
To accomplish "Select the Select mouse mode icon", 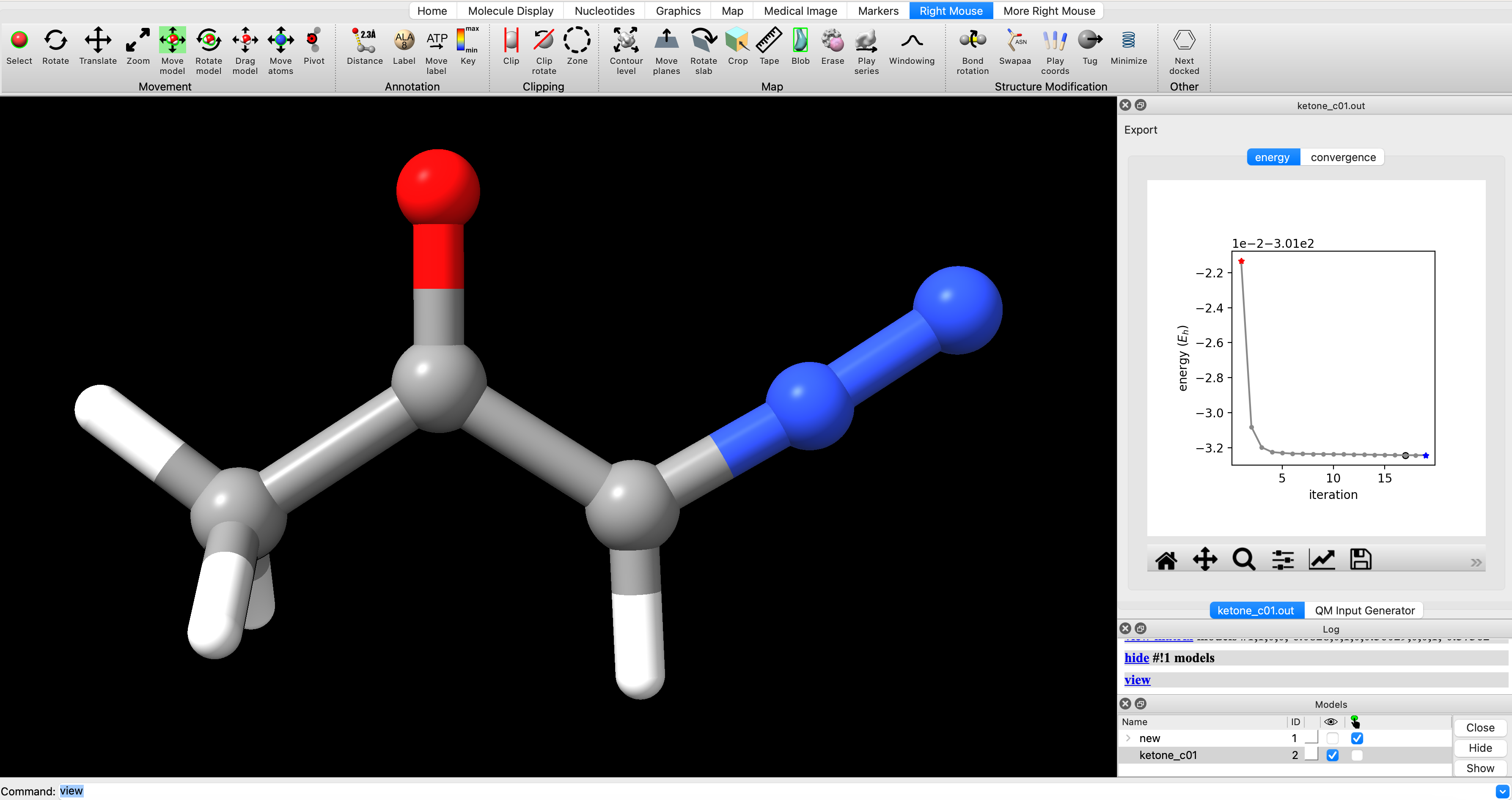I will (x=19, y=40).
